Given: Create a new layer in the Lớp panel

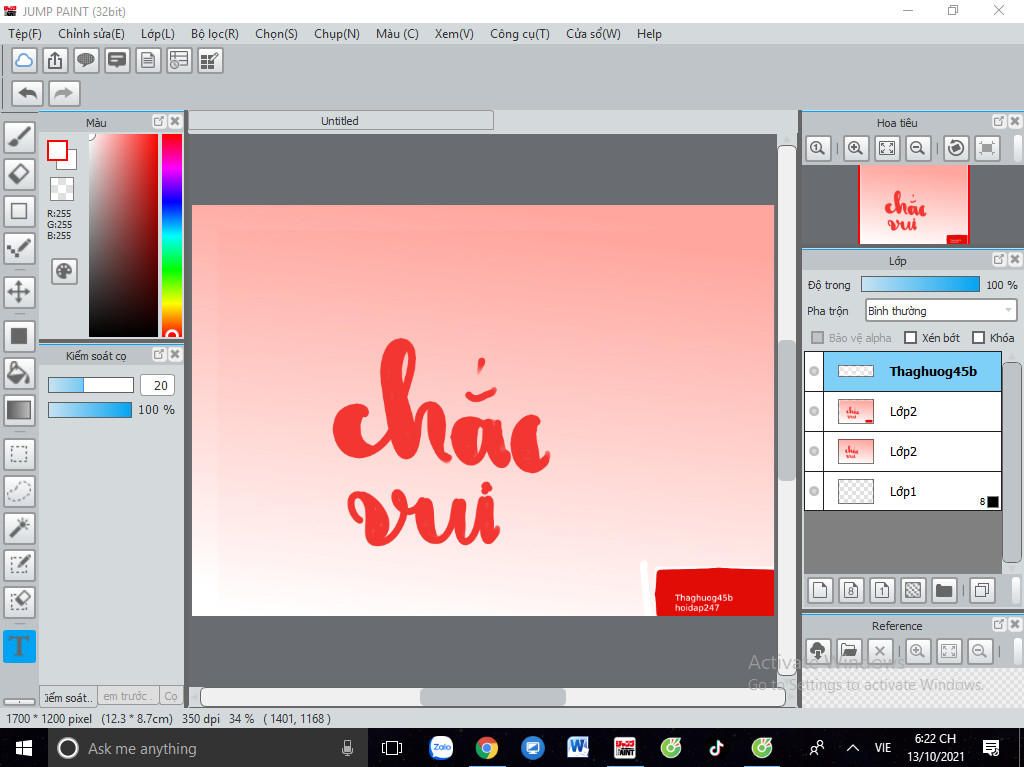Looking at the screenshot, I should point(819,590).
